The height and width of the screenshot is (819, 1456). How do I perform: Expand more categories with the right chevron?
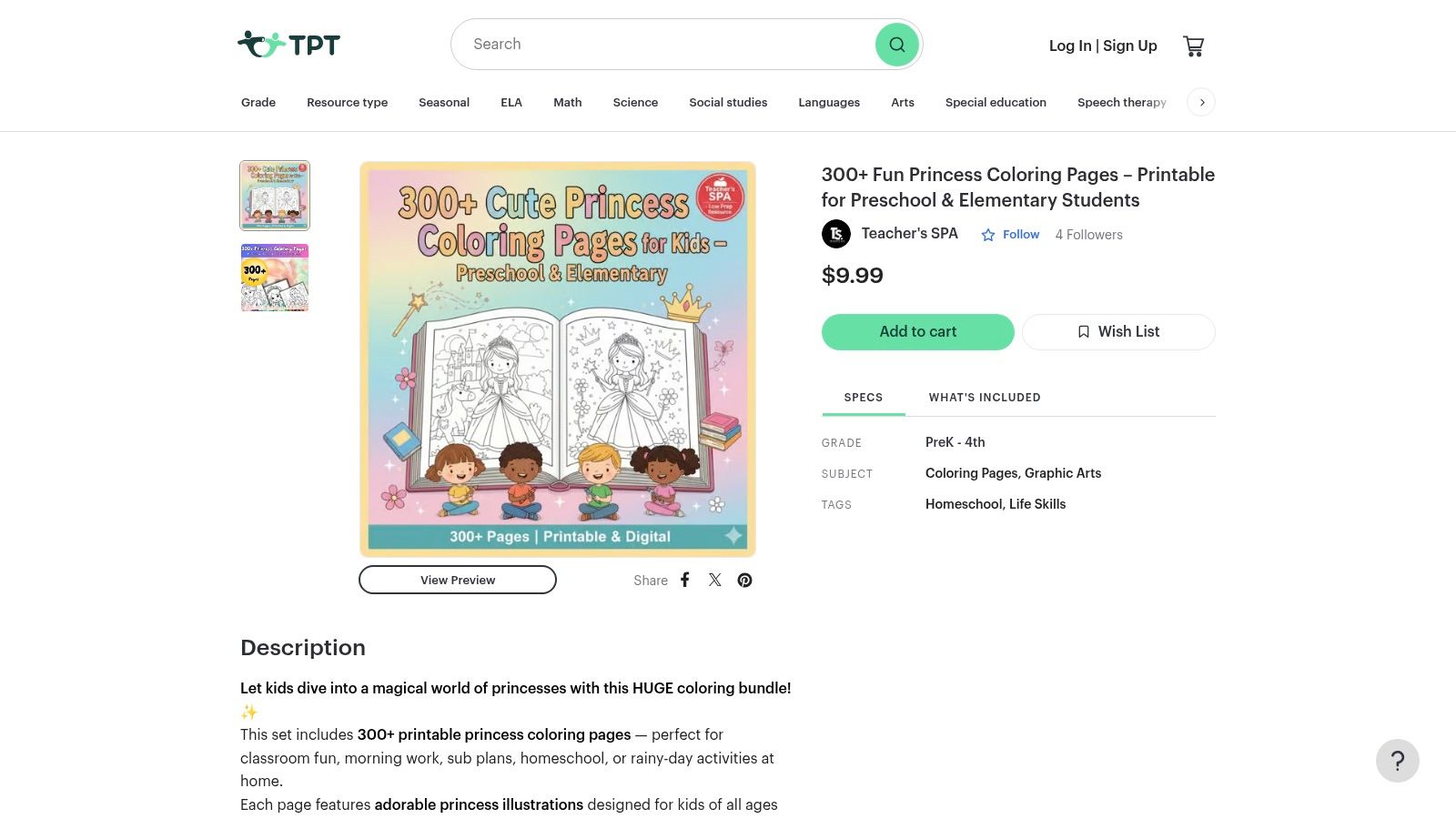(x=1201, y=102)
